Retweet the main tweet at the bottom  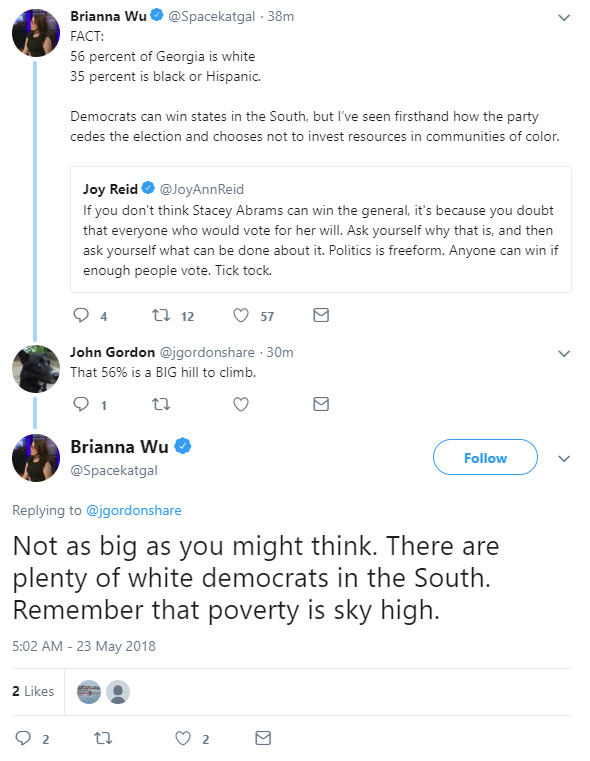pyautogui.click(x=103, y=738)
